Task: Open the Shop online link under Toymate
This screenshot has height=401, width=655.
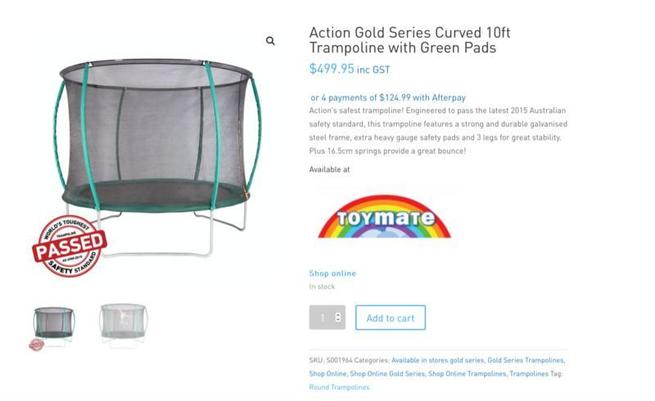Action: pyautogui.click(x=332, y=273)
